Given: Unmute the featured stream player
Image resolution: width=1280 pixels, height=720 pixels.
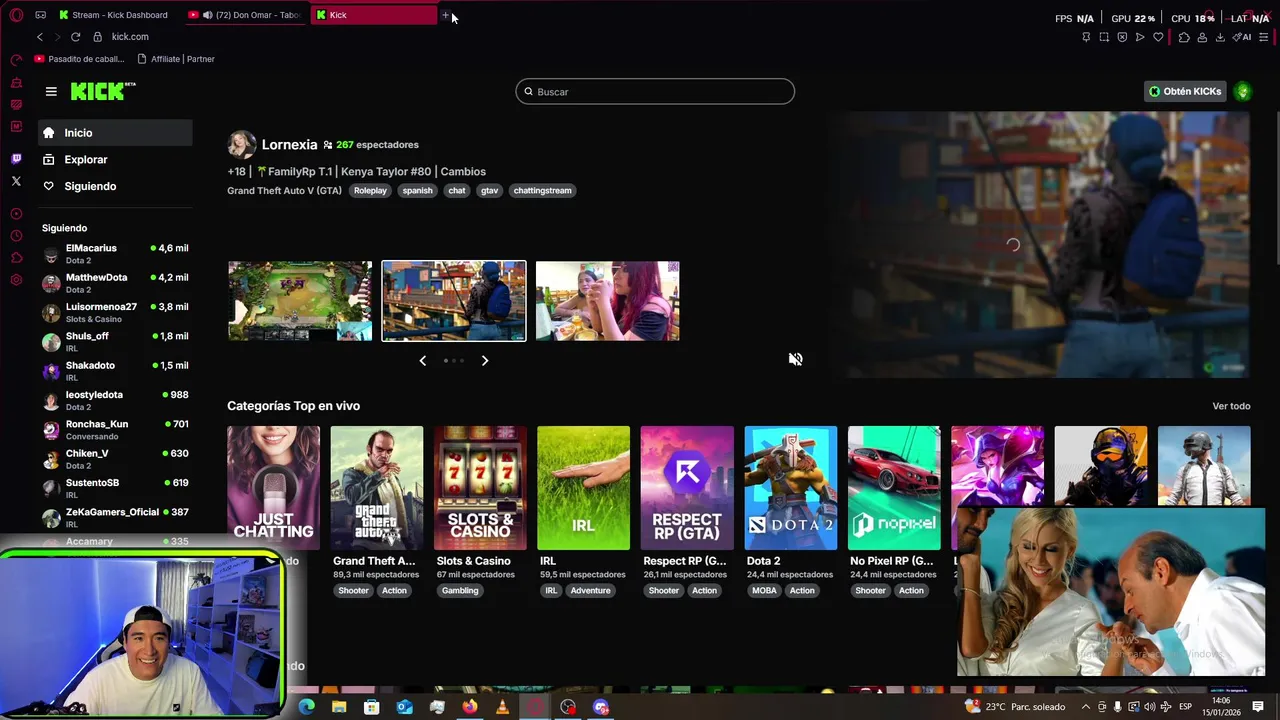Looking at the screenshot, I should 795,359.
